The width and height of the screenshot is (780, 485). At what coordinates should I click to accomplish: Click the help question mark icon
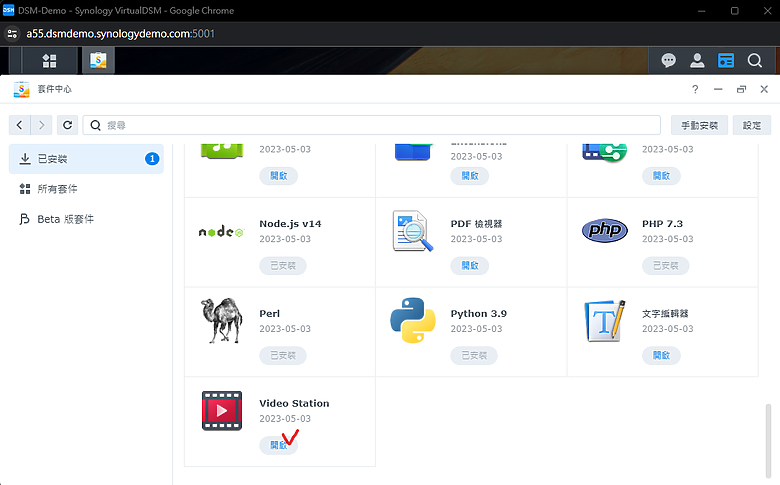pyautogui.click(x=695, y=89)
